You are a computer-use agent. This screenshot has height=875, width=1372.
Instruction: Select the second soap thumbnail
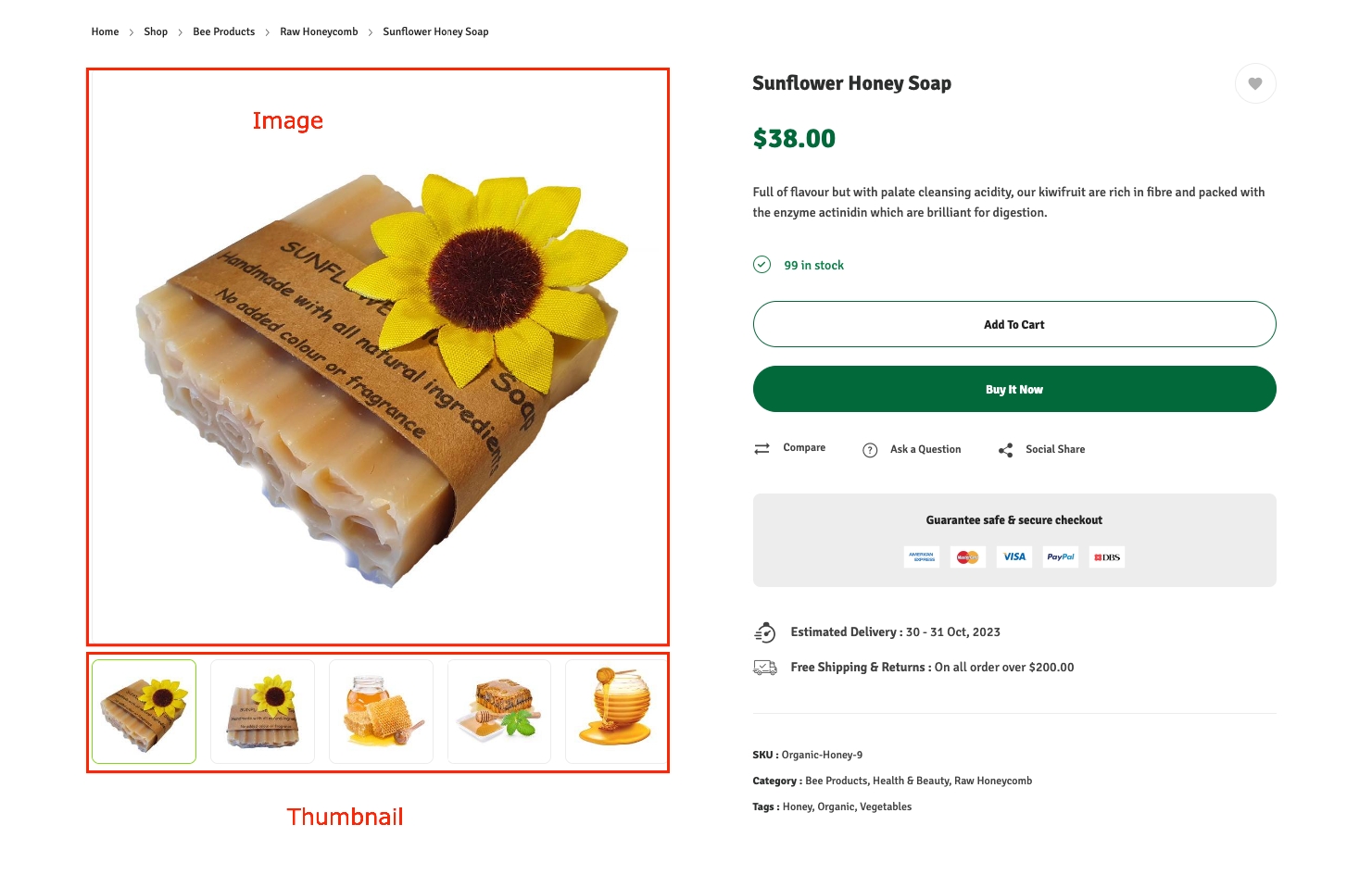click(x=262, y=711)
